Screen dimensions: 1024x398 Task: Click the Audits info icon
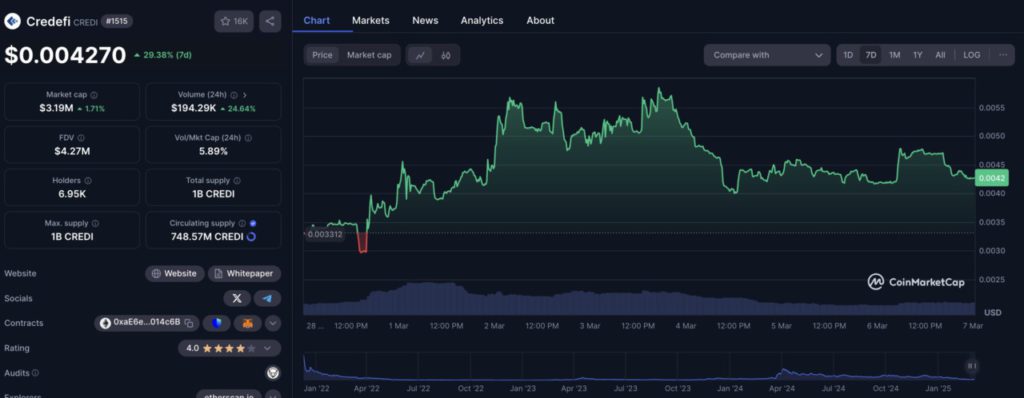pyautogui.click(x=35, y=373)
